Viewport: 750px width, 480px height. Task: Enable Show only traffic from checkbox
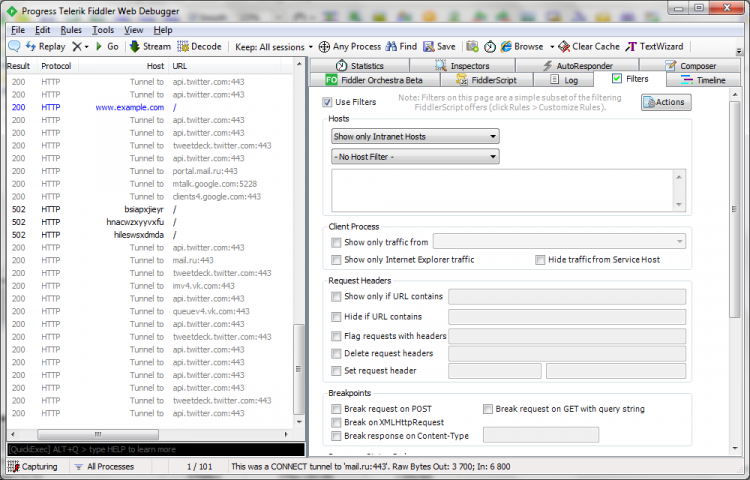tap(336, 242)
